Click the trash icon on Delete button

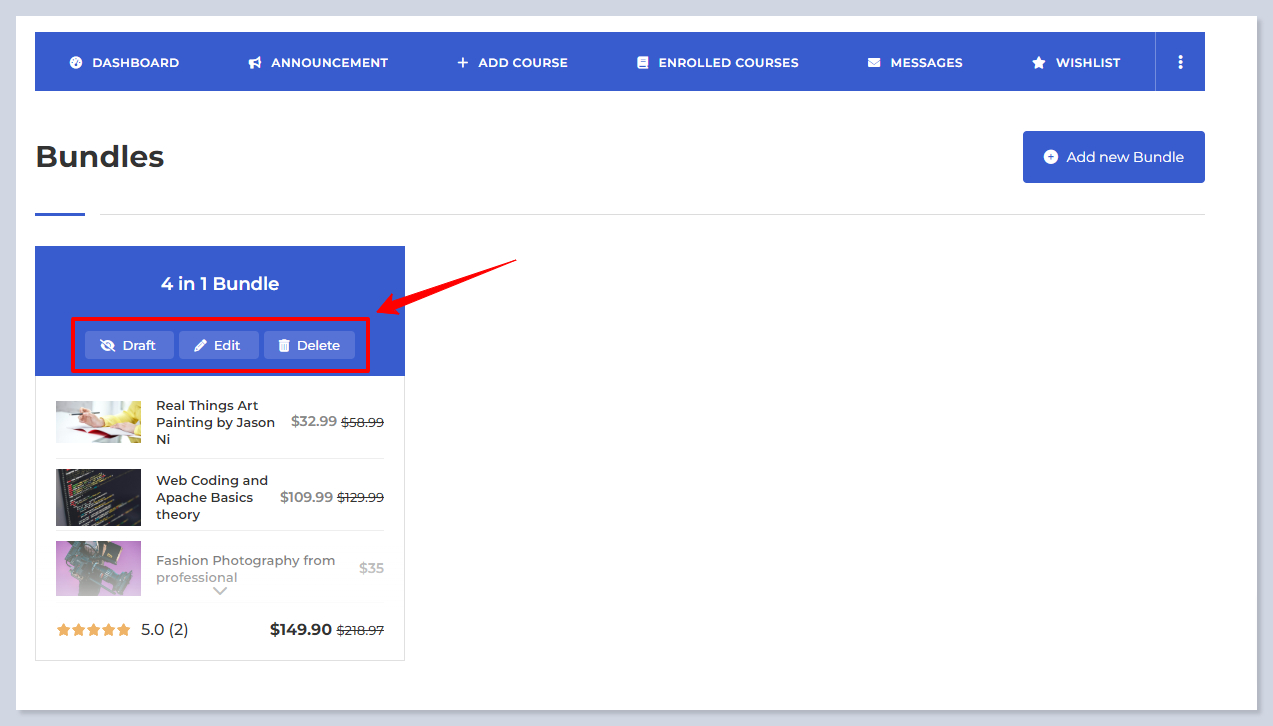(284, 345)
